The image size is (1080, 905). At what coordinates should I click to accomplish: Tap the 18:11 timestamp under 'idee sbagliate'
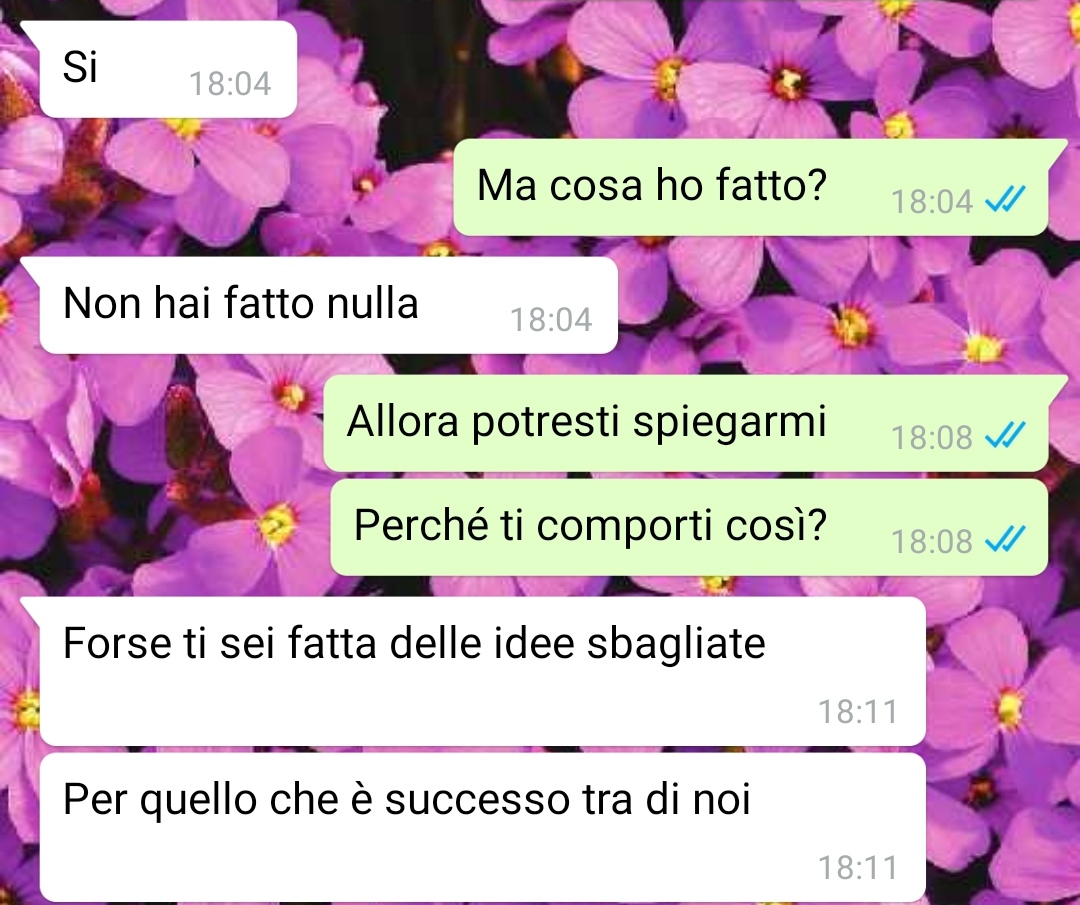858,711
